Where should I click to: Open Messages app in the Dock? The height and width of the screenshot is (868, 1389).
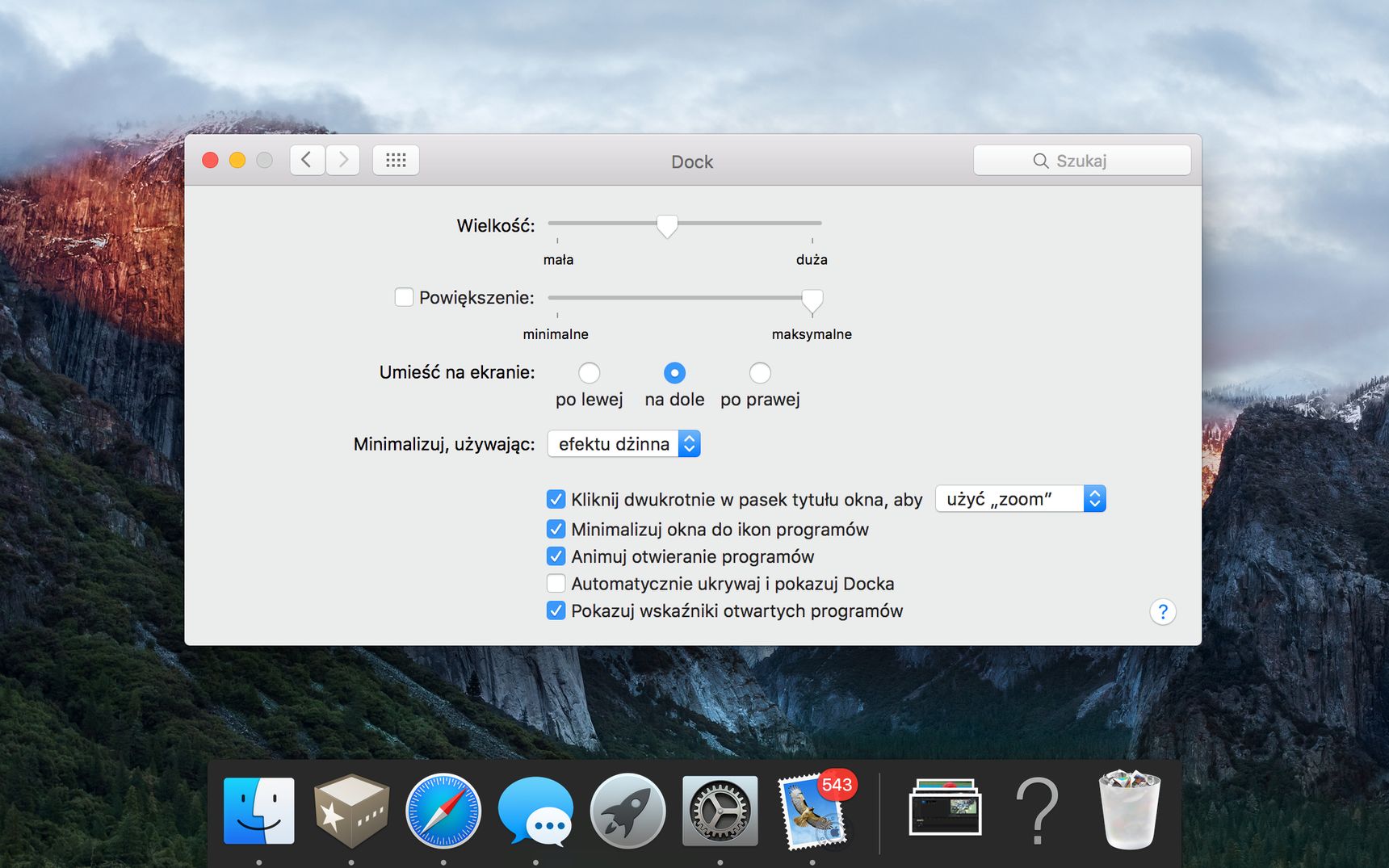click(535, 811)
